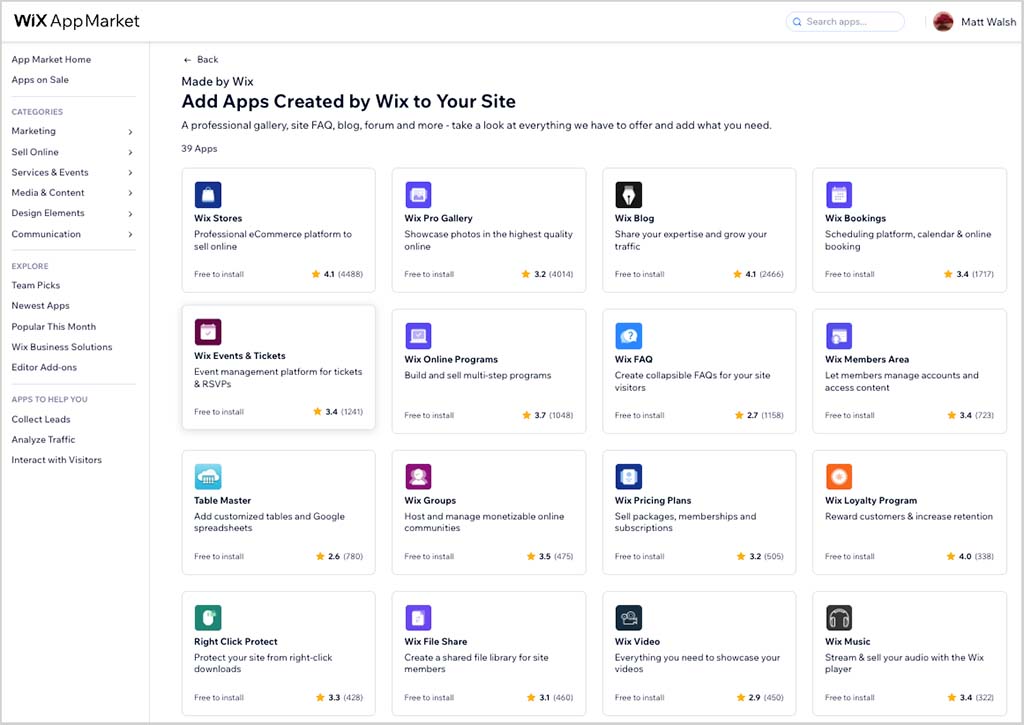This screenshot has height=725, width=1024.
Task: Click Matt Walsh profile avatar
Action: [x=942, y=22]
